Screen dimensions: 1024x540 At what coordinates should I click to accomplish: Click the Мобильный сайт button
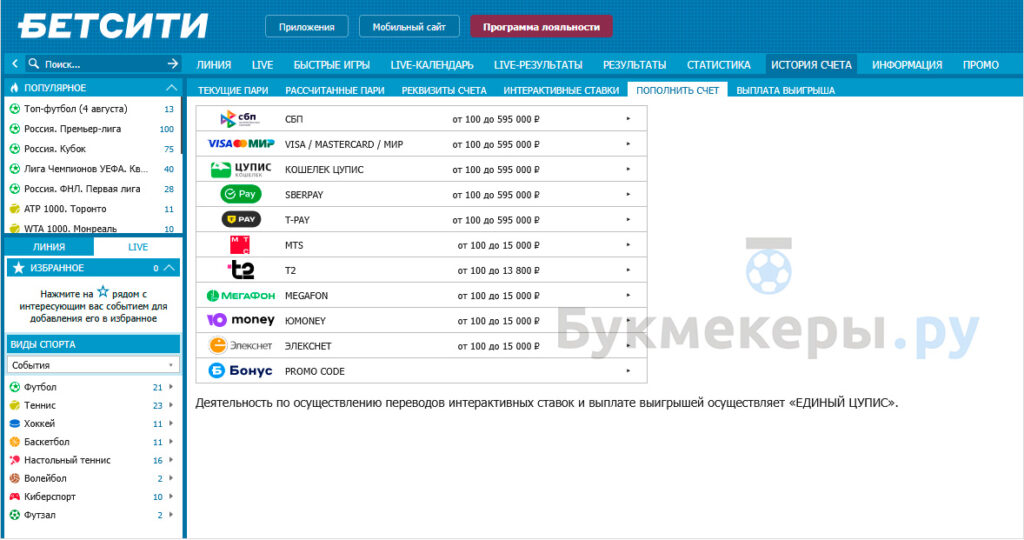(x=409, y=27)
